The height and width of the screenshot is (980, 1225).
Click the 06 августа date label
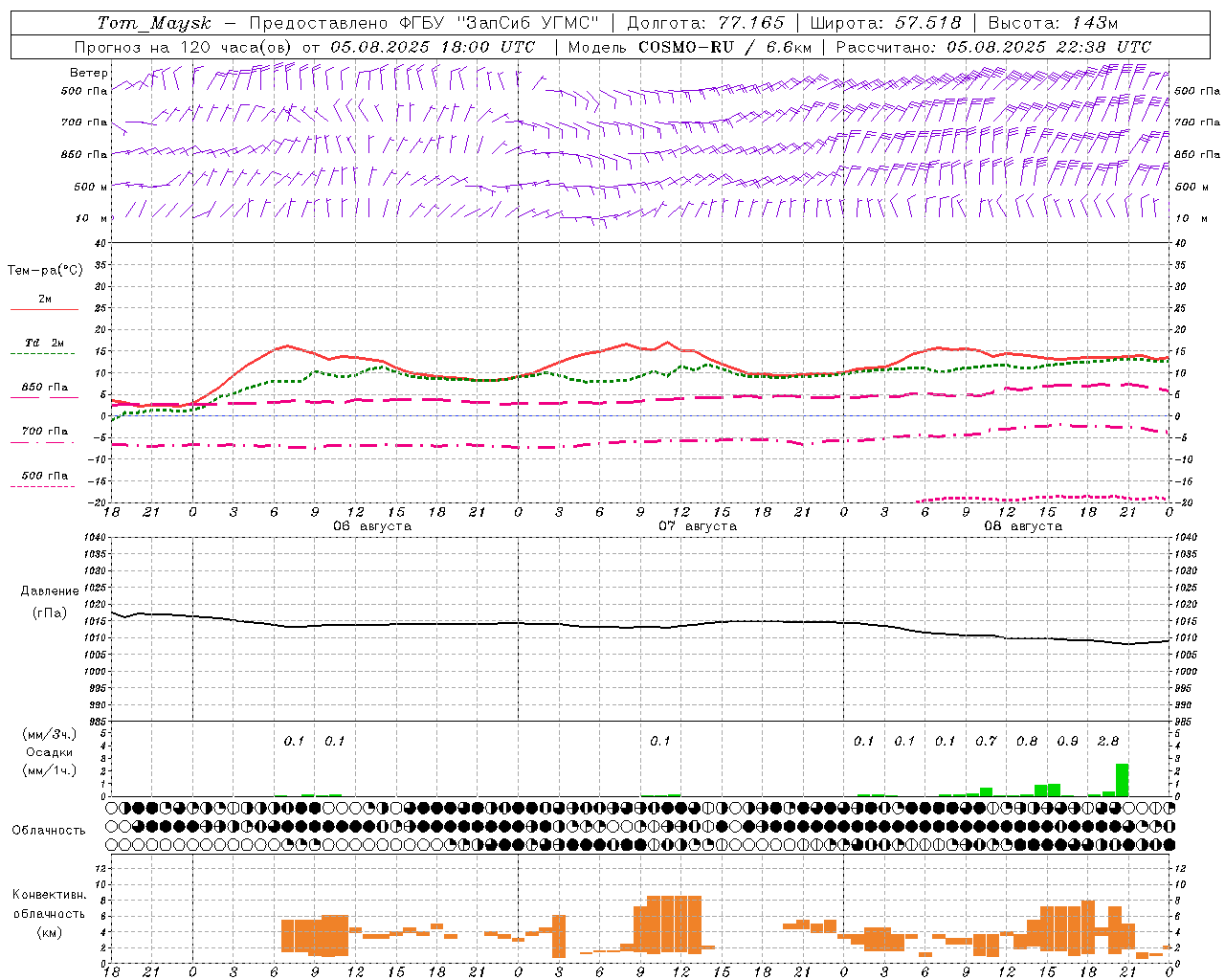click(372, 526)
